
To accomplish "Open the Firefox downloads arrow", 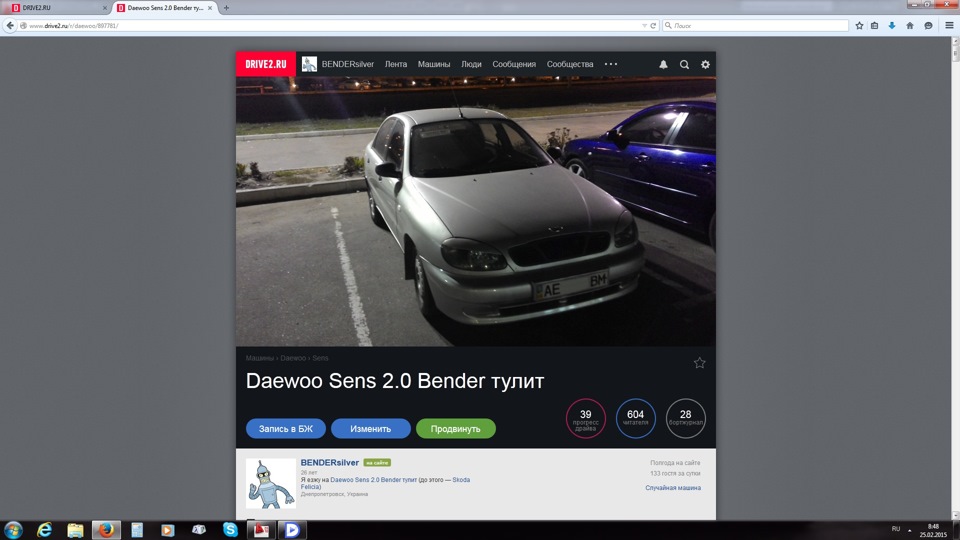I will 892,26.
